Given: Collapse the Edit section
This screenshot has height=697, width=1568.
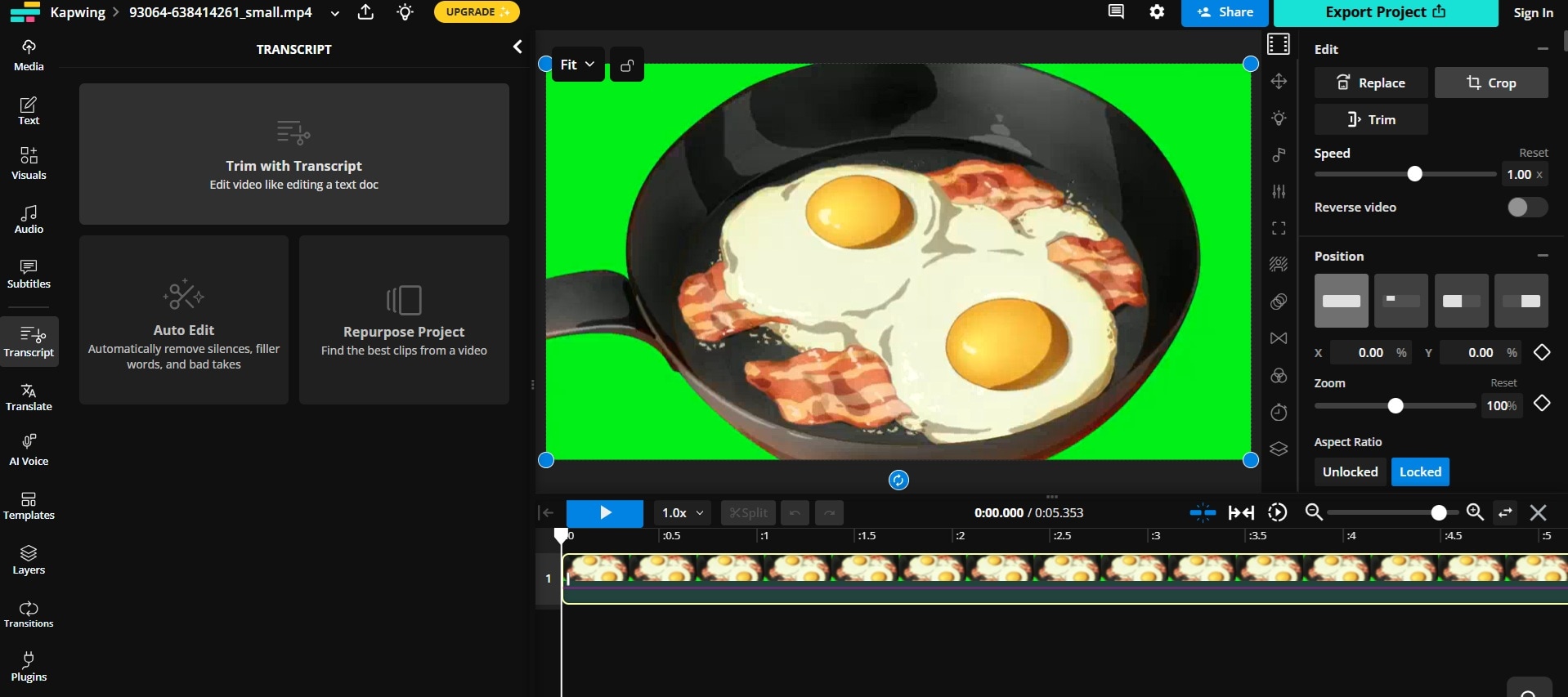Looking at the screenshot, I should tap(1543, 49).
